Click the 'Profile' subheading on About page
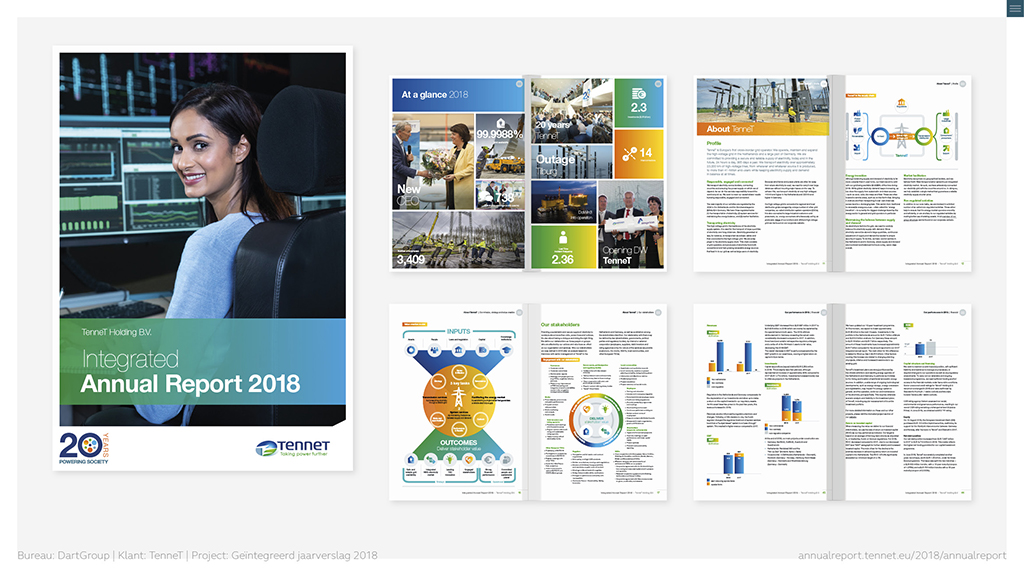The image size is (1024, 576). 714,143
